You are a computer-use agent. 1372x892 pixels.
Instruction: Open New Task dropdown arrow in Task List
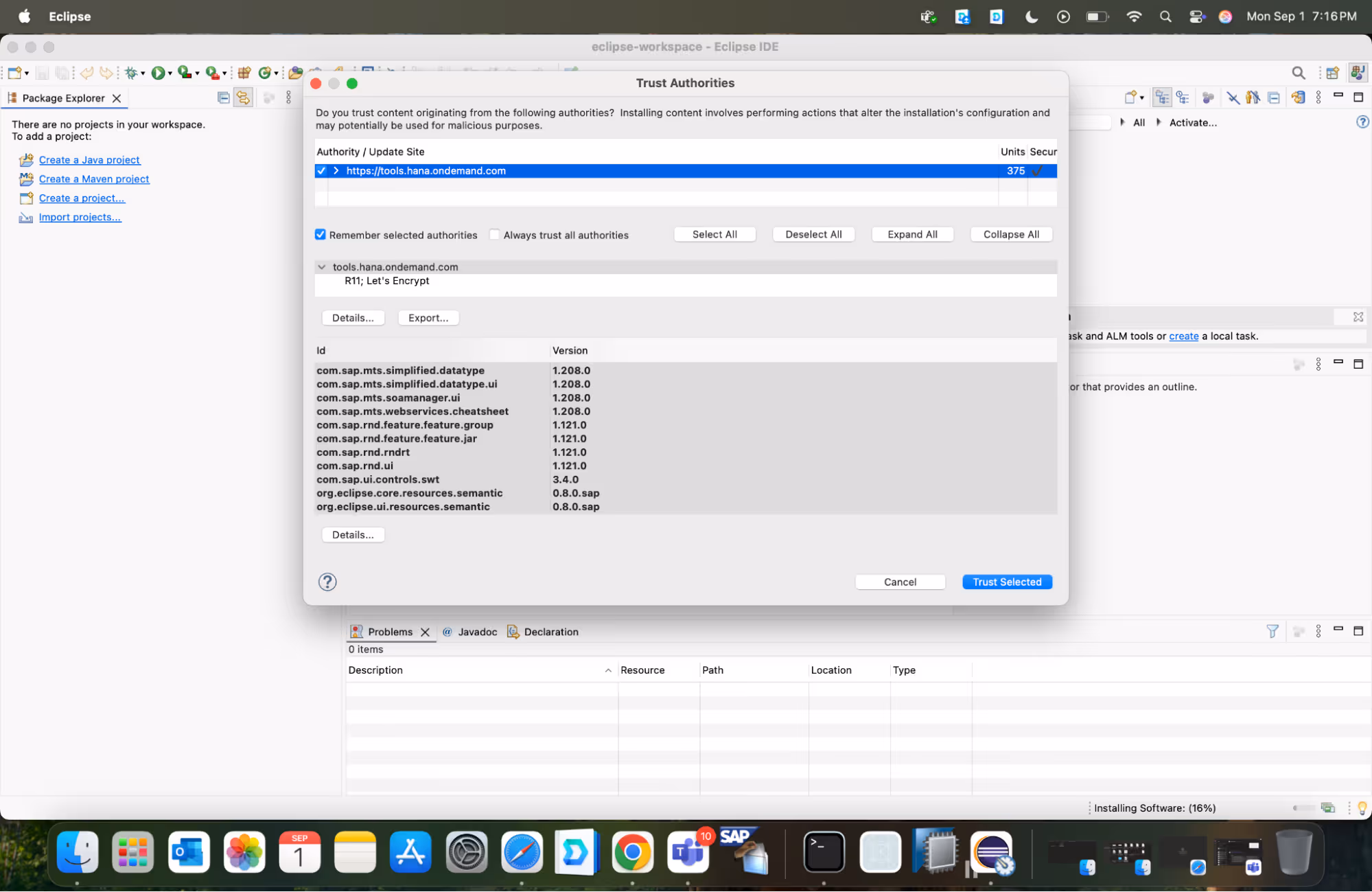1142,98
